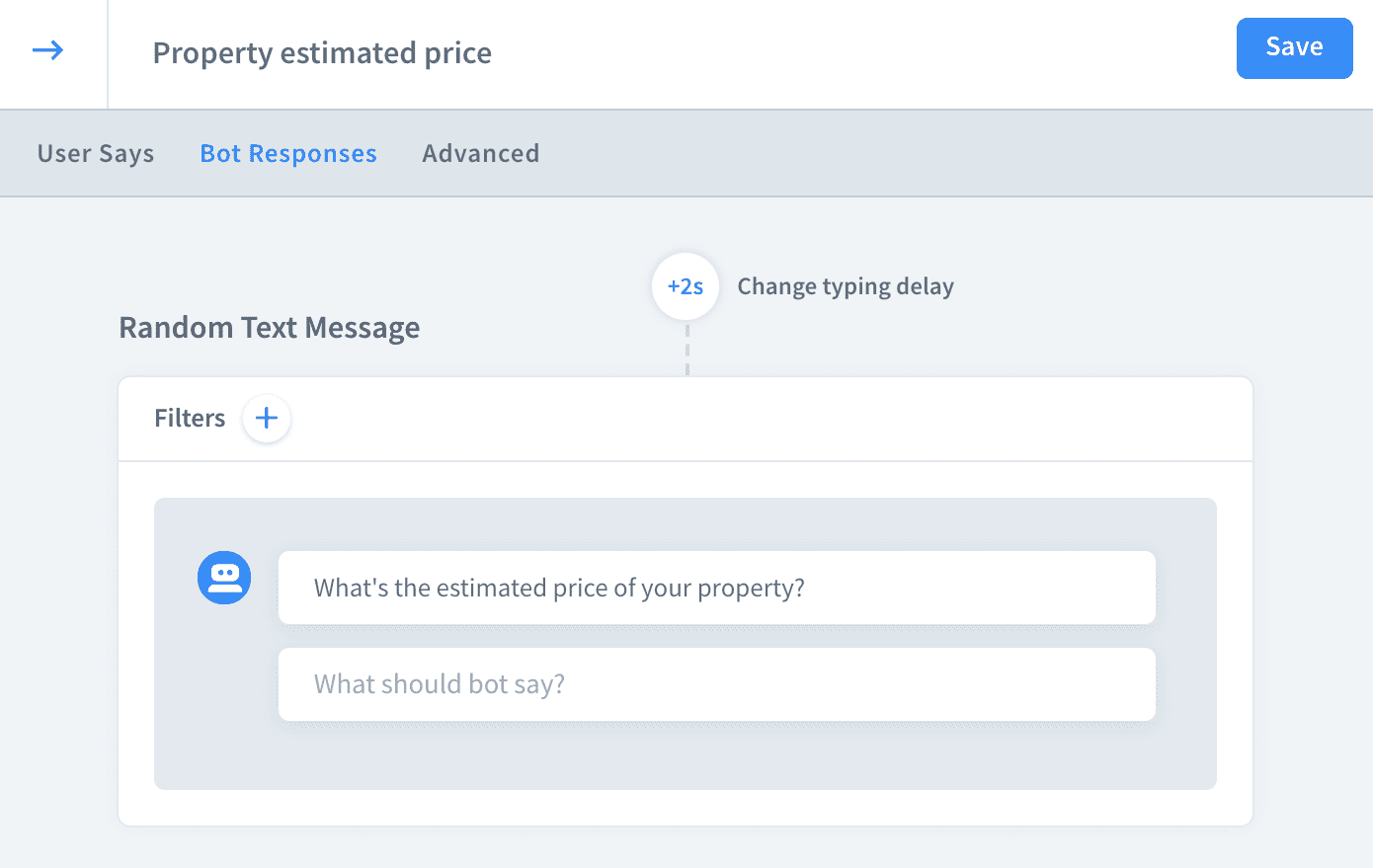The image size is (1373, 868).
Task: Select the Bot Responses tab
Action: click(288, 154)
